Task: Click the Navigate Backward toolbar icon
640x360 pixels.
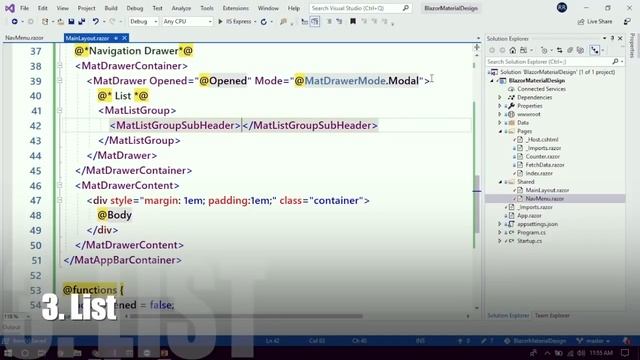Action: point(15,22)
